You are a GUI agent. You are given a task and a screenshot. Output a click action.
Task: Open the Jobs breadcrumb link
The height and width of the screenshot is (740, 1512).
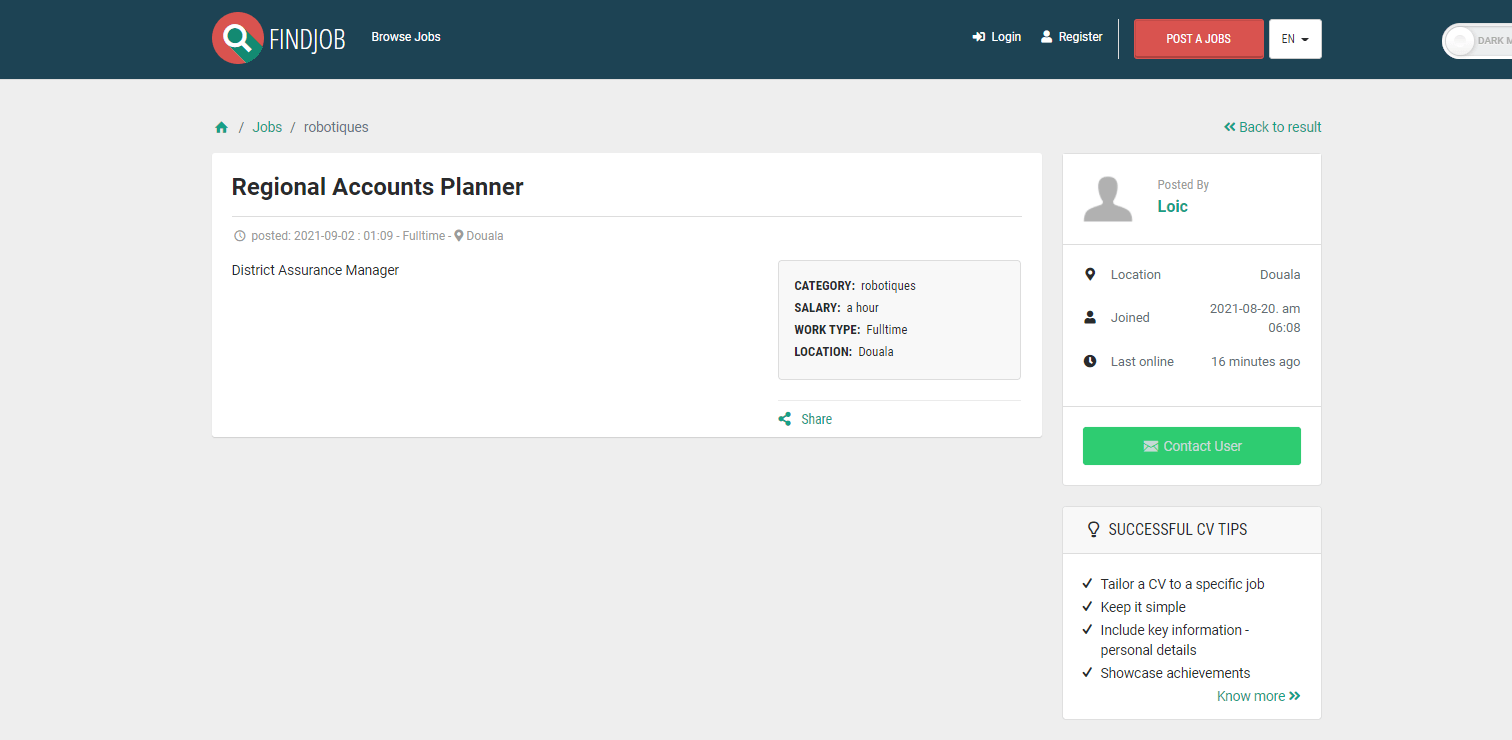pyautogui.click(x=267, y=127)
